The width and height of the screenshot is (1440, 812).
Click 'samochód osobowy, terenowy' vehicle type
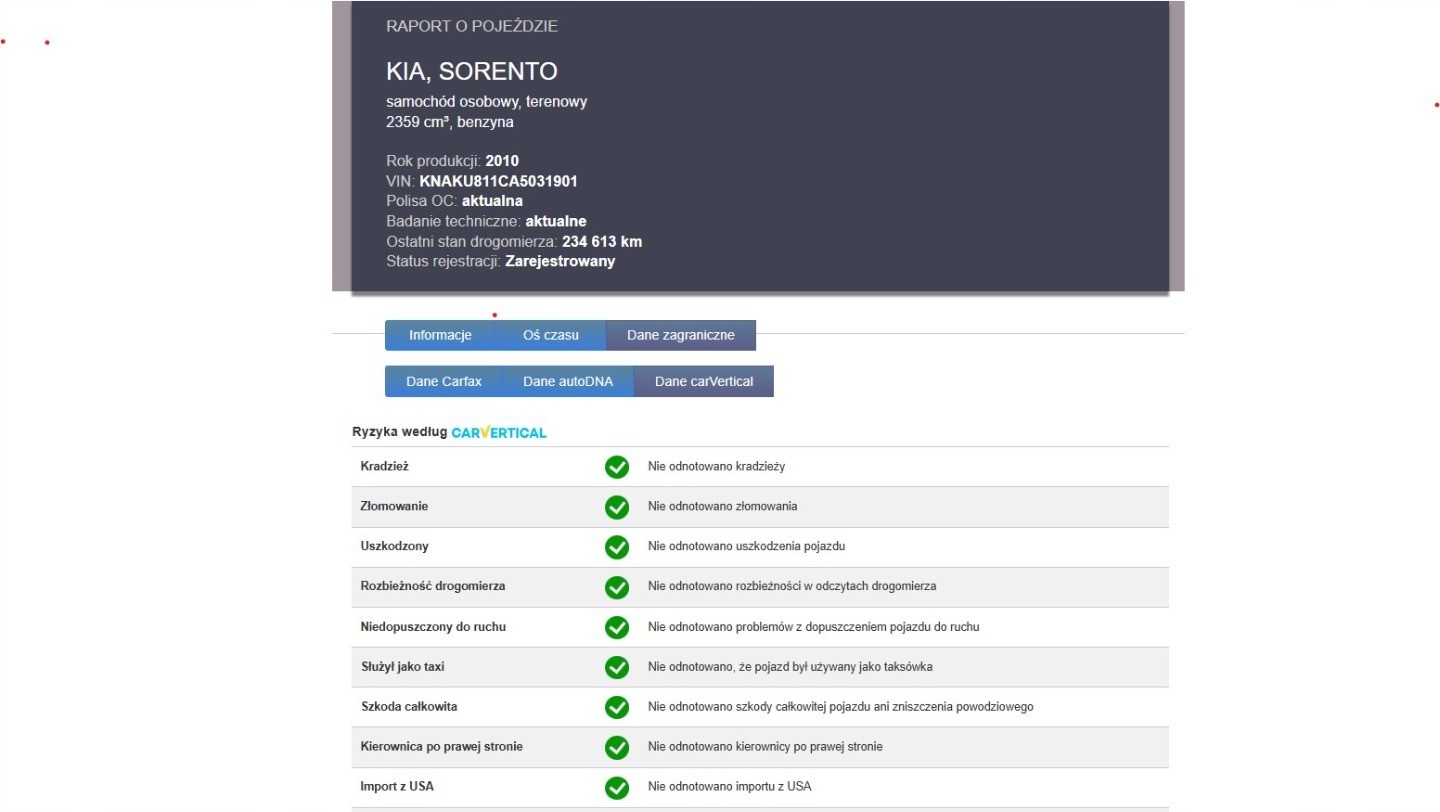pos(486,101)
